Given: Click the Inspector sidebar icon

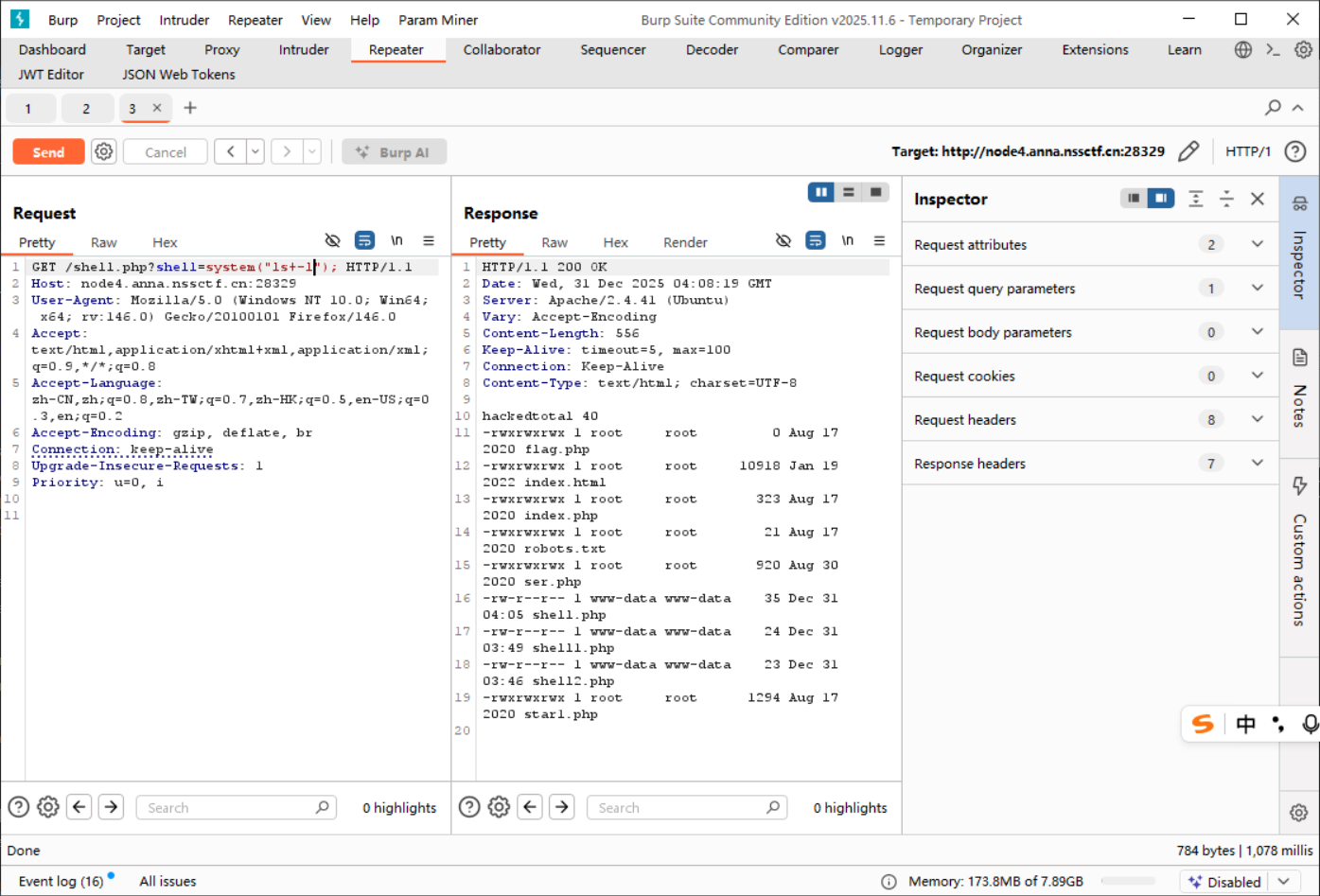Looking at the screenshot, I should (1299, 203).
